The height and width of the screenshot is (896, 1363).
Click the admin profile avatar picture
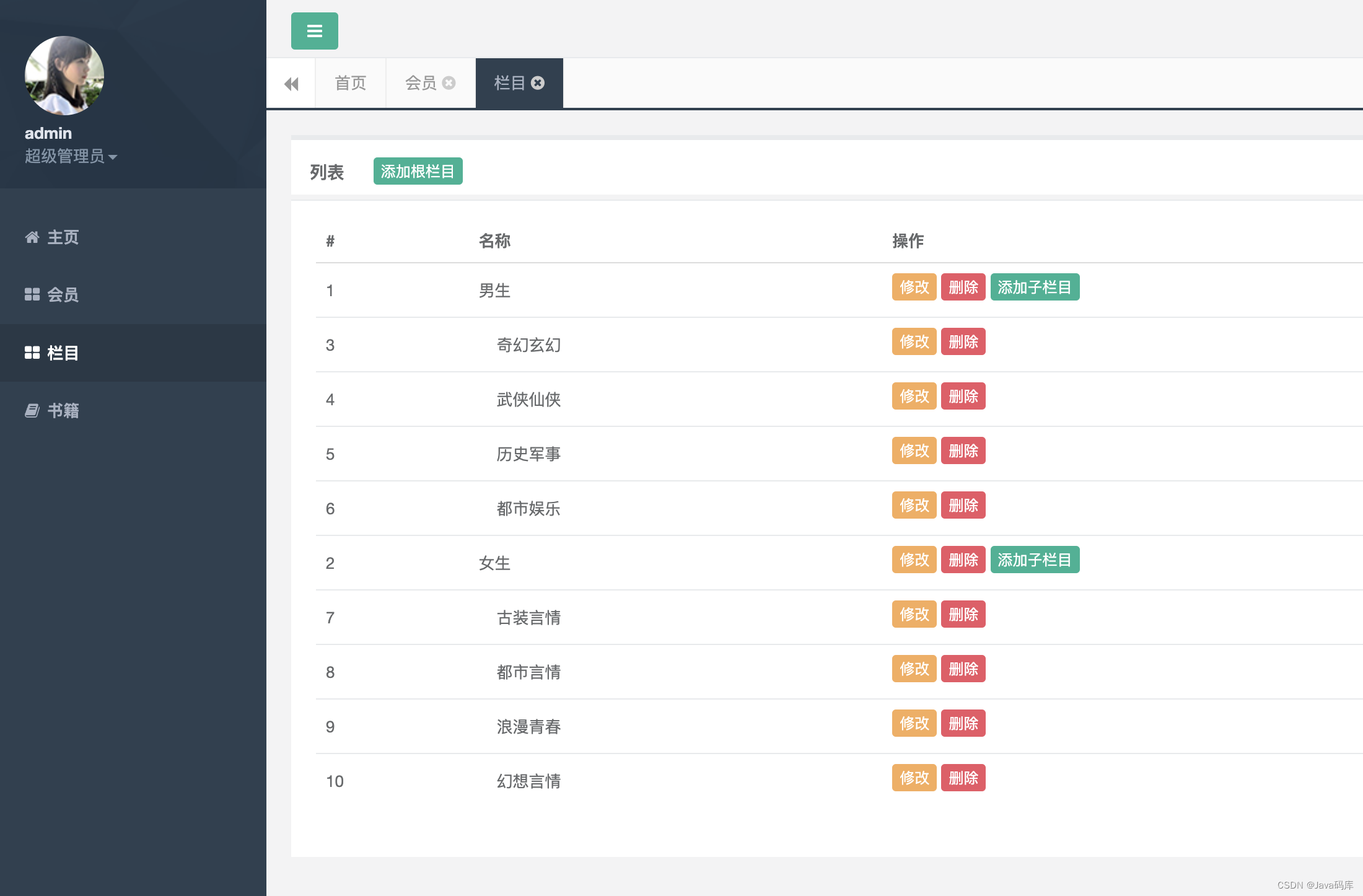tap(64, 76)
